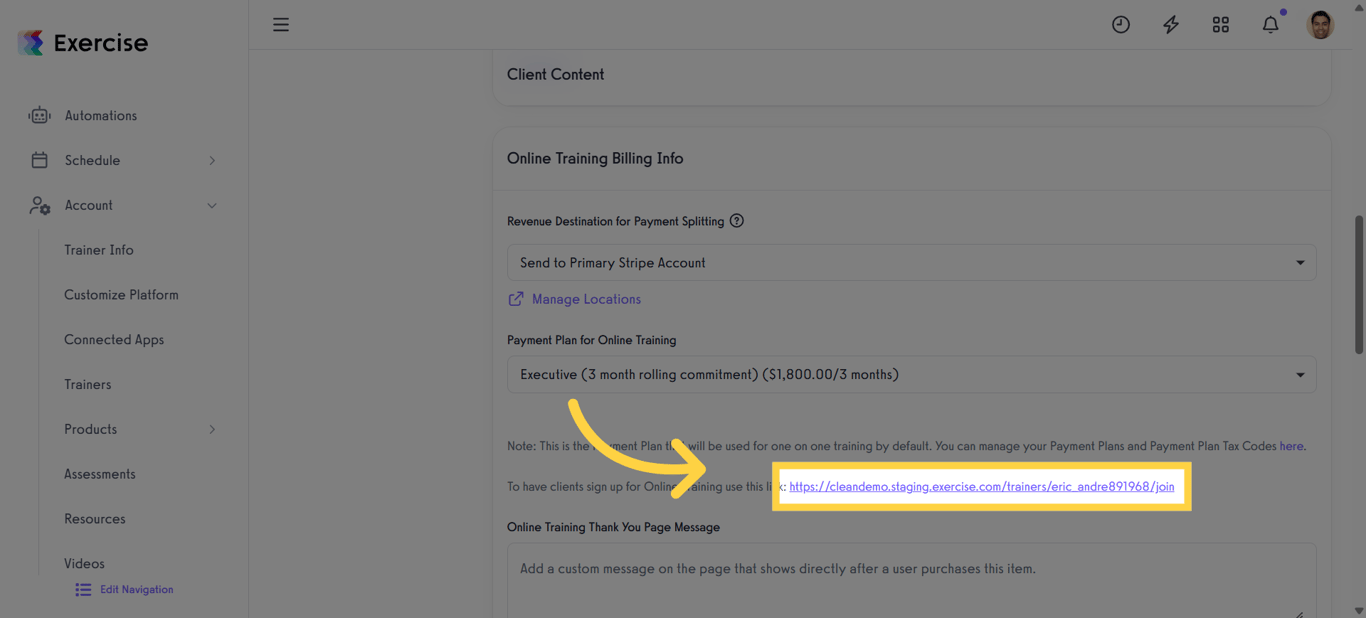The width and height of the screenshot is (1366, 618).
Task: Expand the Products submenu chevron
Action: pos(212,429)
